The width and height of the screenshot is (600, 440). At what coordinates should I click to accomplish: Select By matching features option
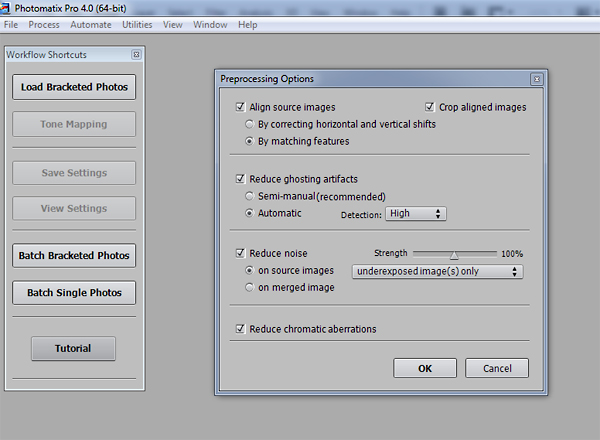[249, 141]
